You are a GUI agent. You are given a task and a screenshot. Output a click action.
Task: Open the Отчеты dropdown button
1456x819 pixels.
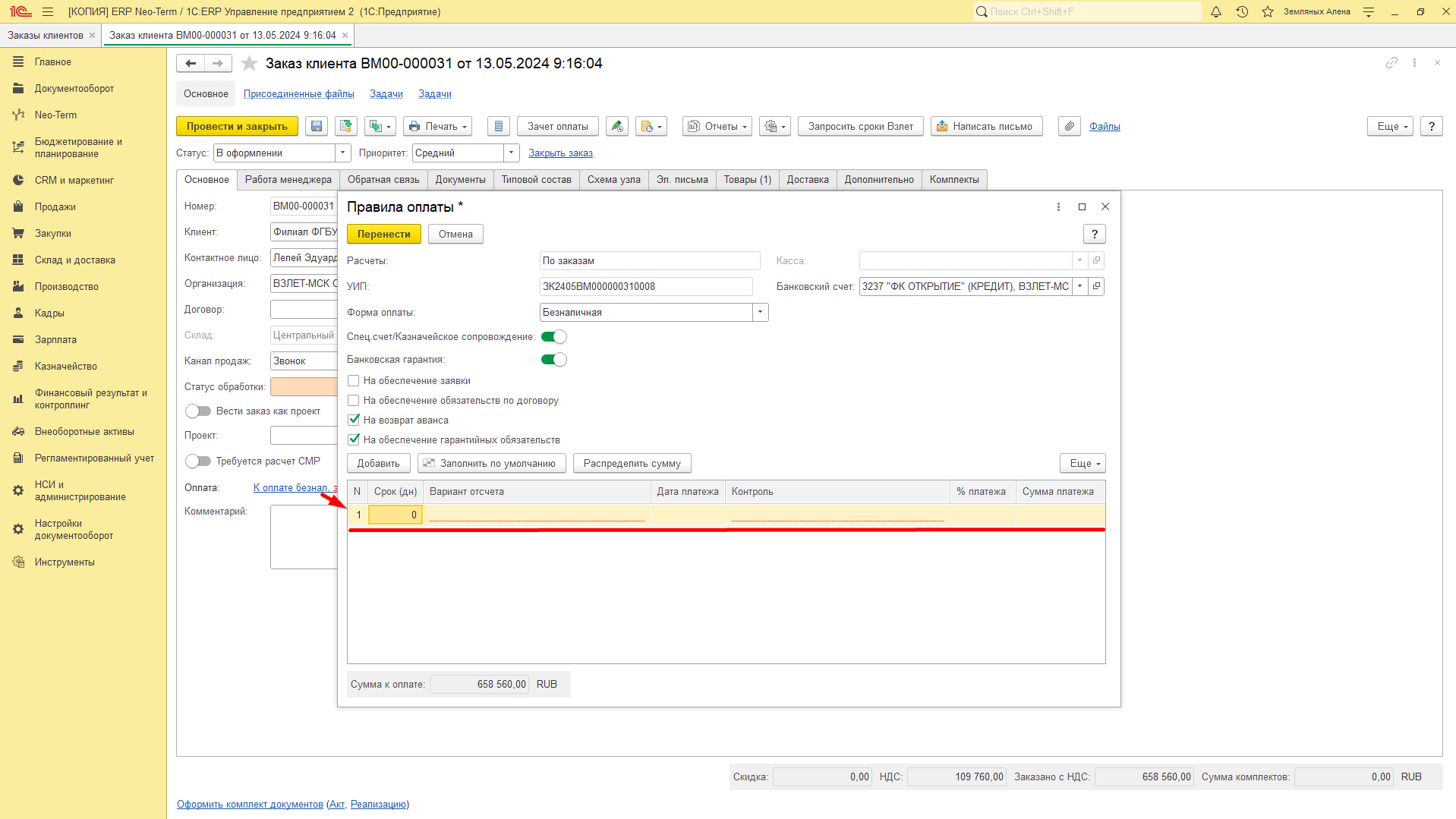point(717,127)
